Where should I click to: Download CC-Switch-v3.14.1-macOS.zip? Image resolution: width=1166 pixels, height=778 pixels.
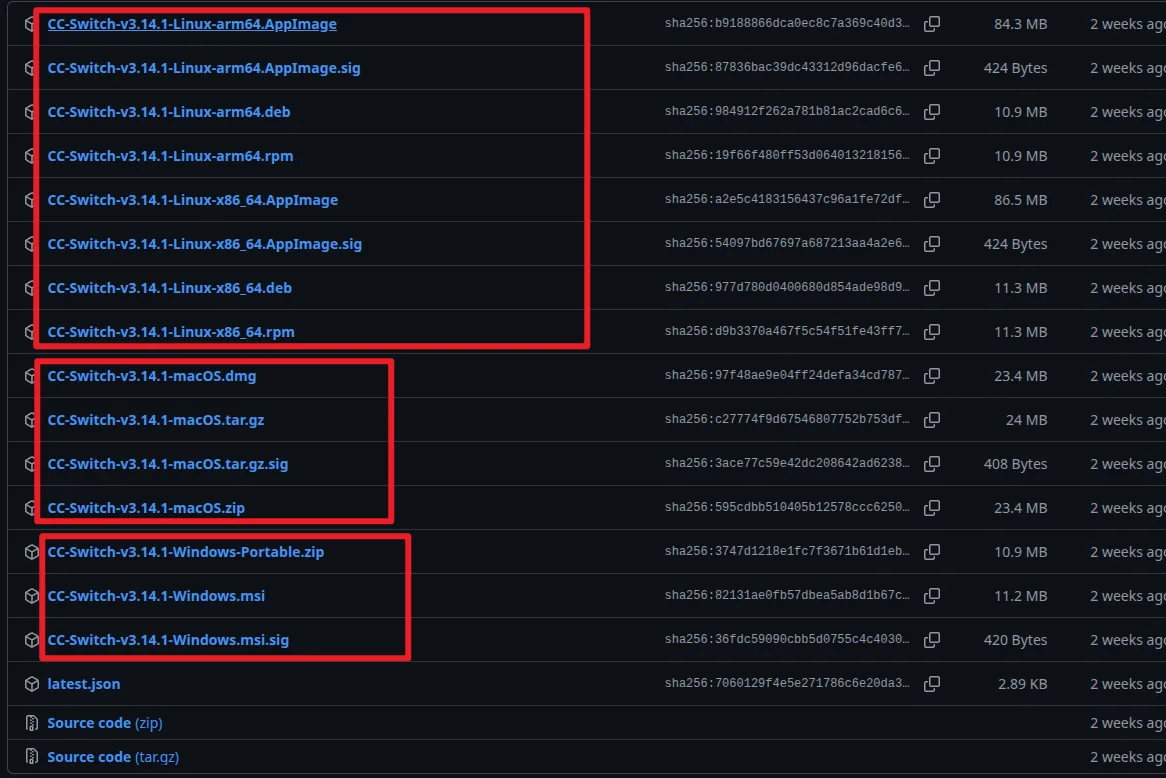click(x=146, y=507)
